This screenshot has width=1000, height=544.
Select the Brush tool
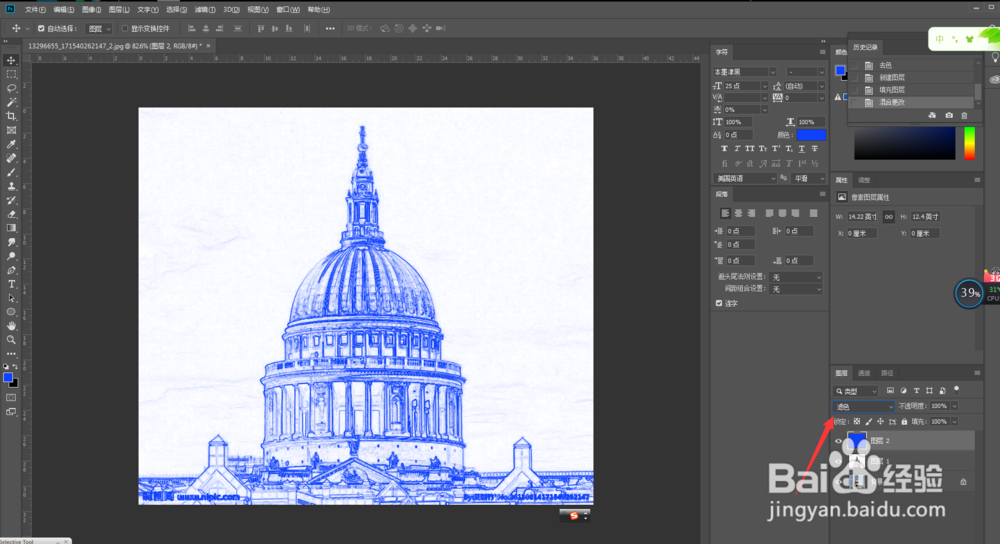11,172
